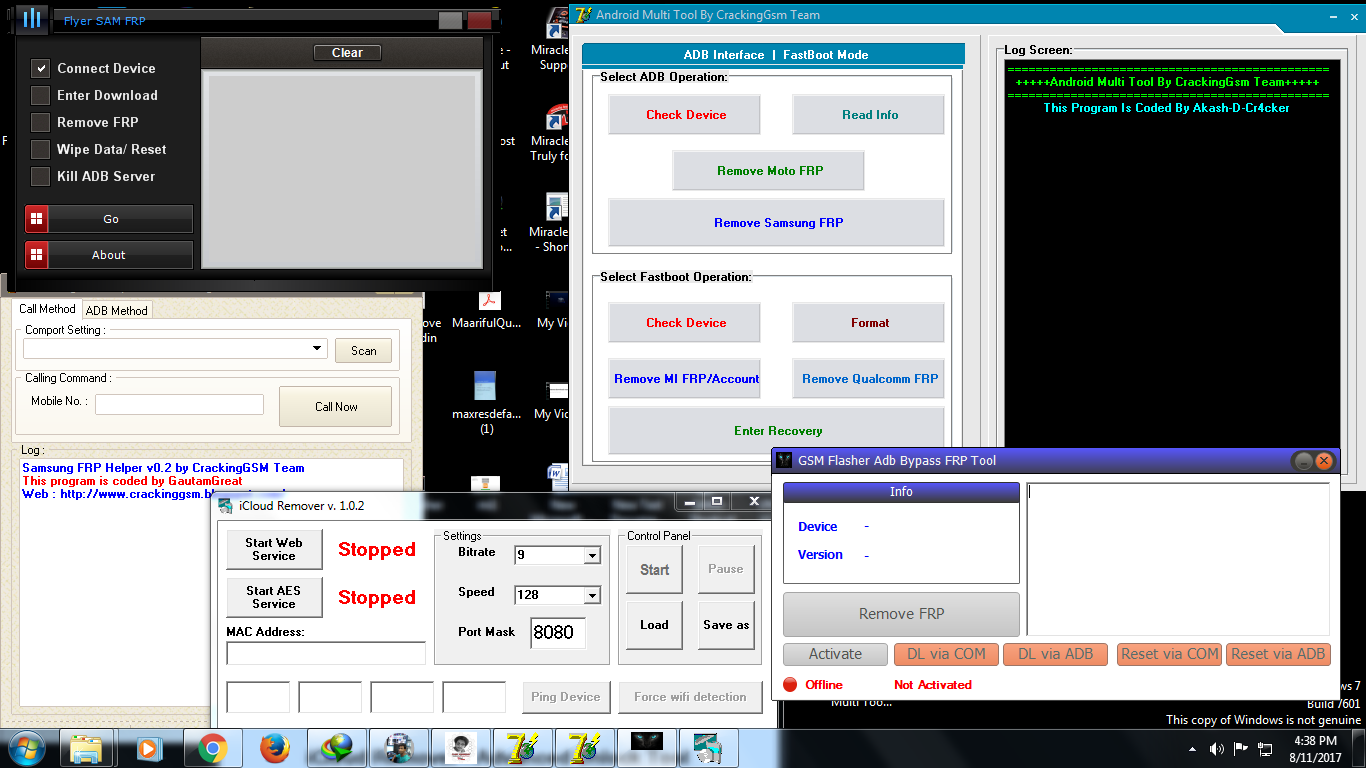Enable Remove FRP checkbox
This screenshot has height=768, width=1366.
click(x=40, y=122)
